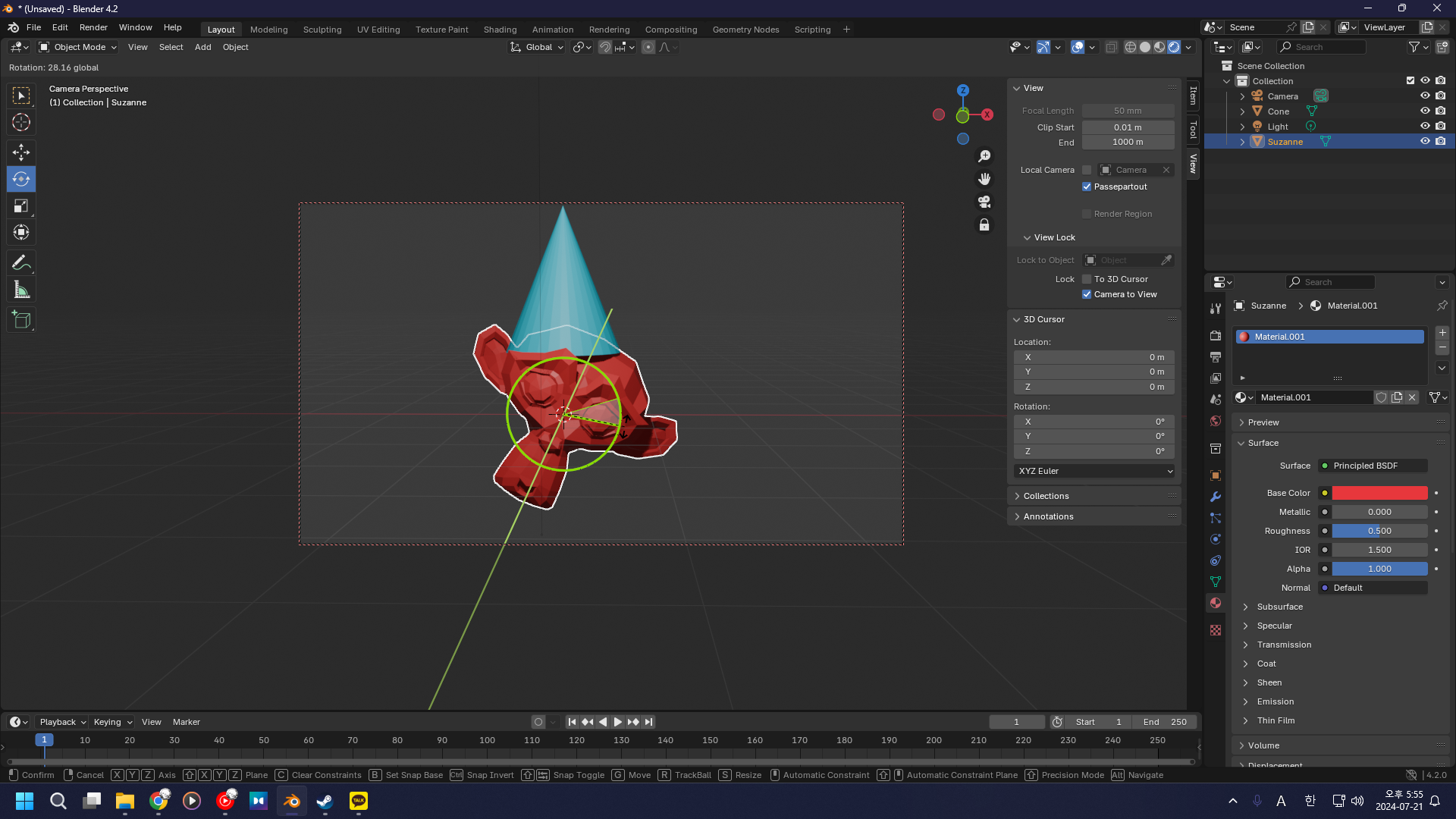Image resolution: width=1456 pixels, height=819 pixels.
Task: Click the red Base Color swatch
Action: [1379, 493]
